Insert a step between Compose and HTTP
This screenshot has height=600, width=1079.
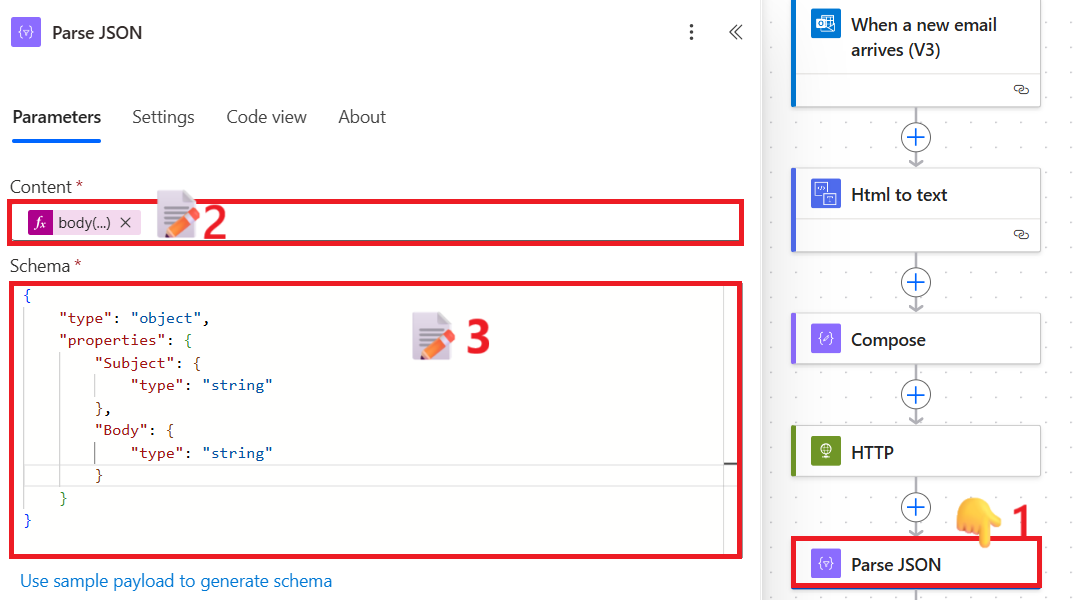[915, 394]
